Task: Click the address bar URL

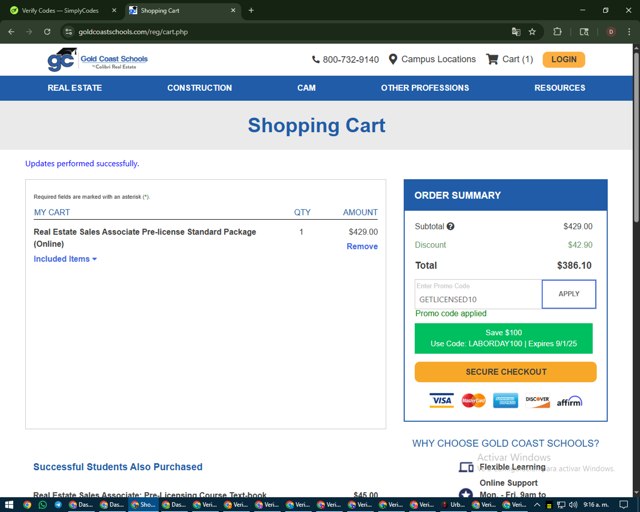Action: tap(133, 32)
